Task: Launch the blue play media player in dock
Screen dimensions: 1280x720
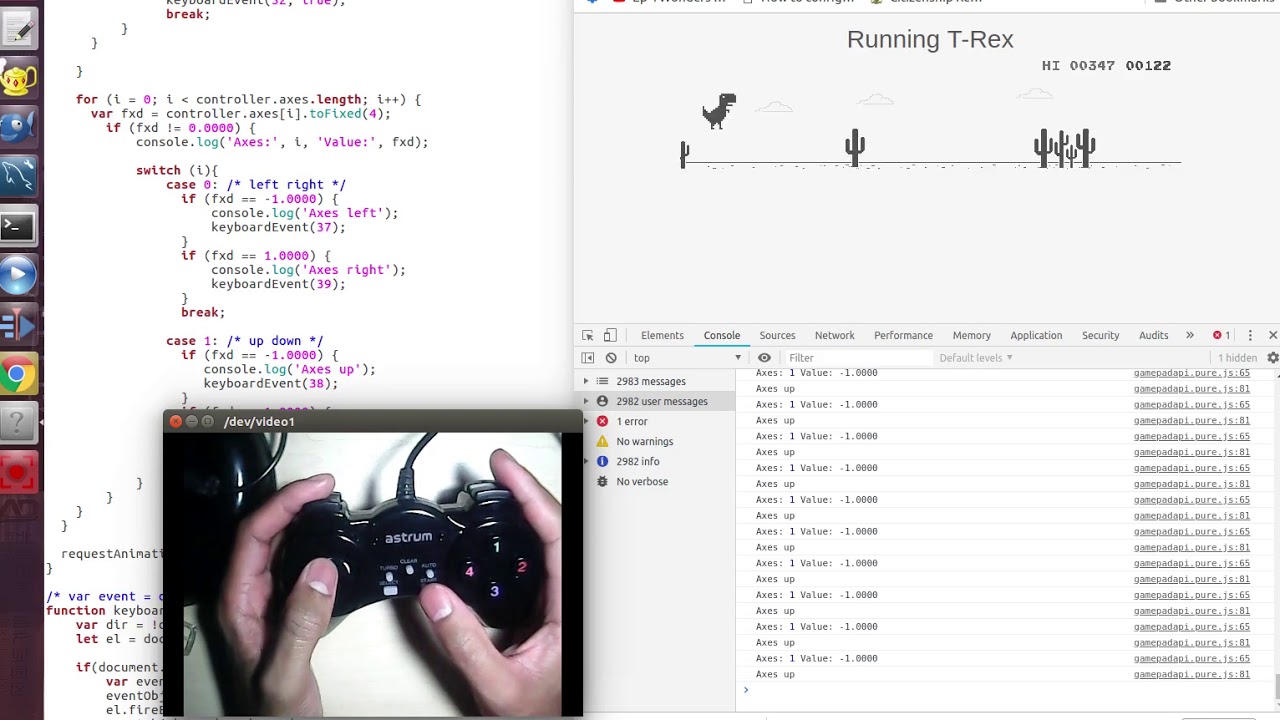Action: click(18, 276)
